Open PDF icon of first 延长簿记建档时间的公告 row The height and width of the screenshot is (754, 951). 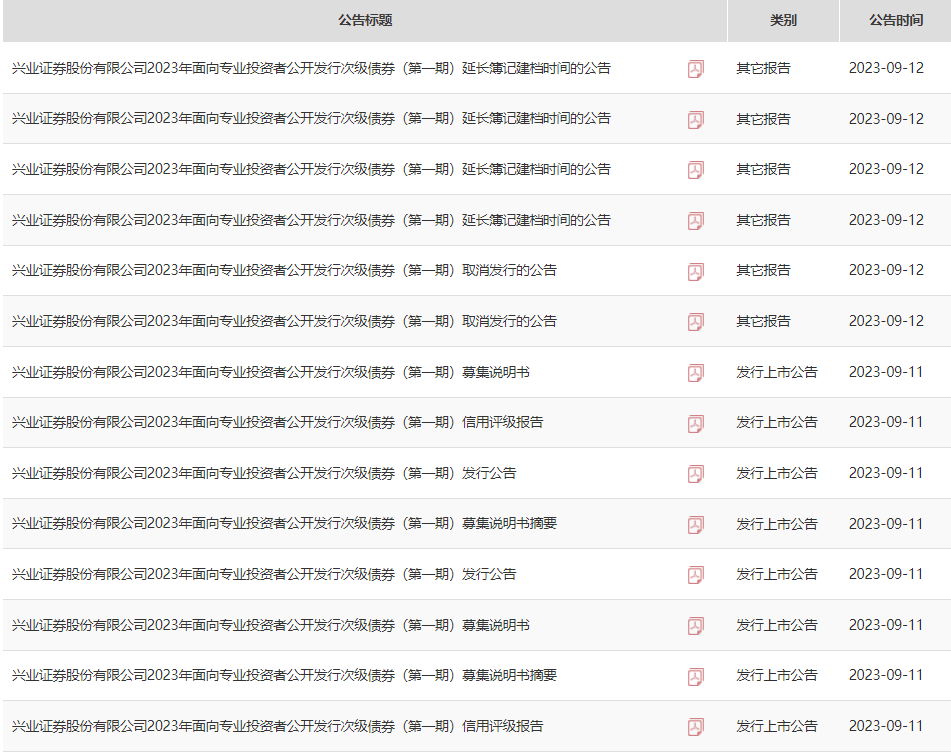(696, 69)
